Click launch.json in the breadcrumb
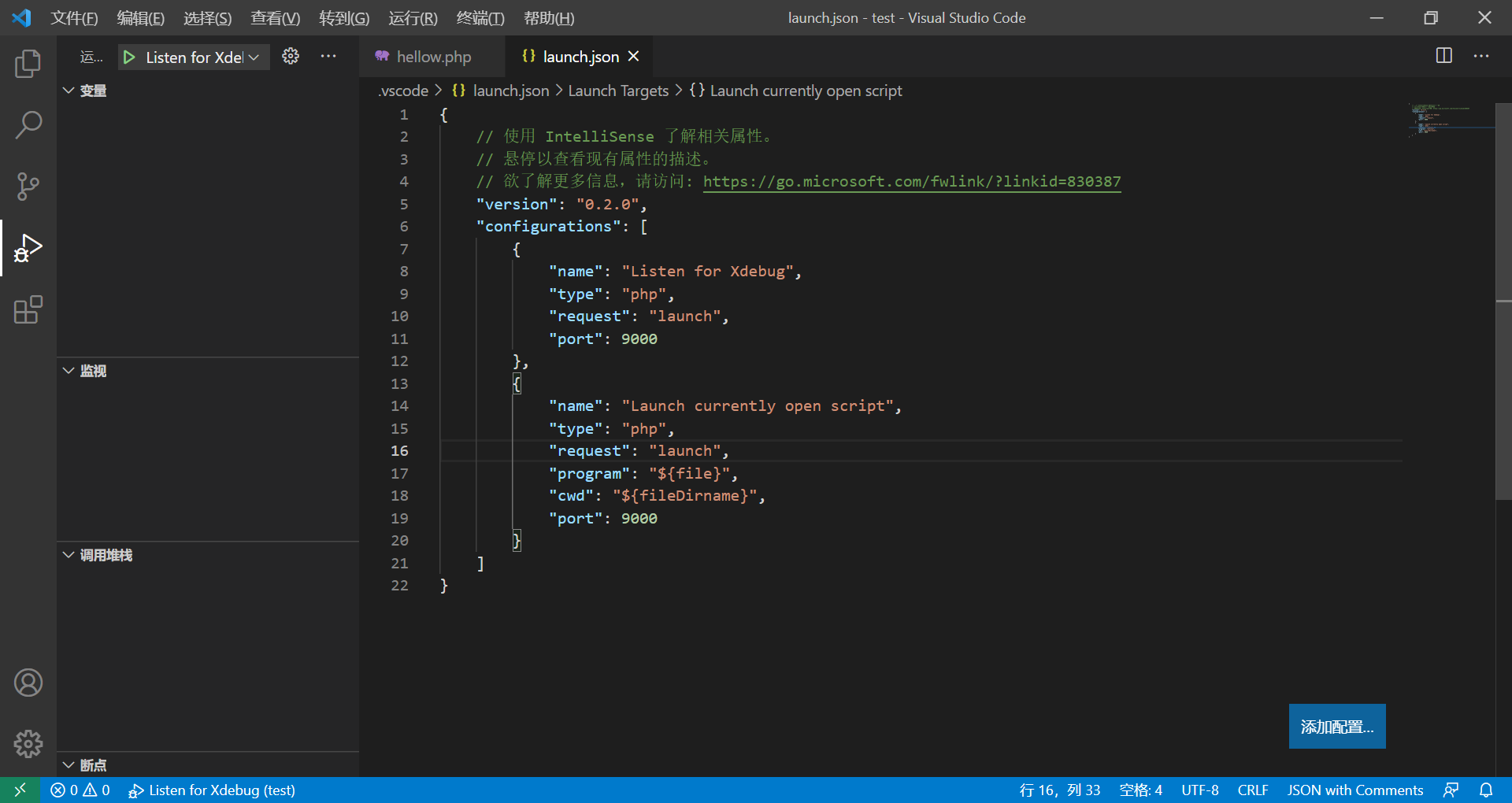The height and width of the screenshot is (803, 1512). [510, 91]
